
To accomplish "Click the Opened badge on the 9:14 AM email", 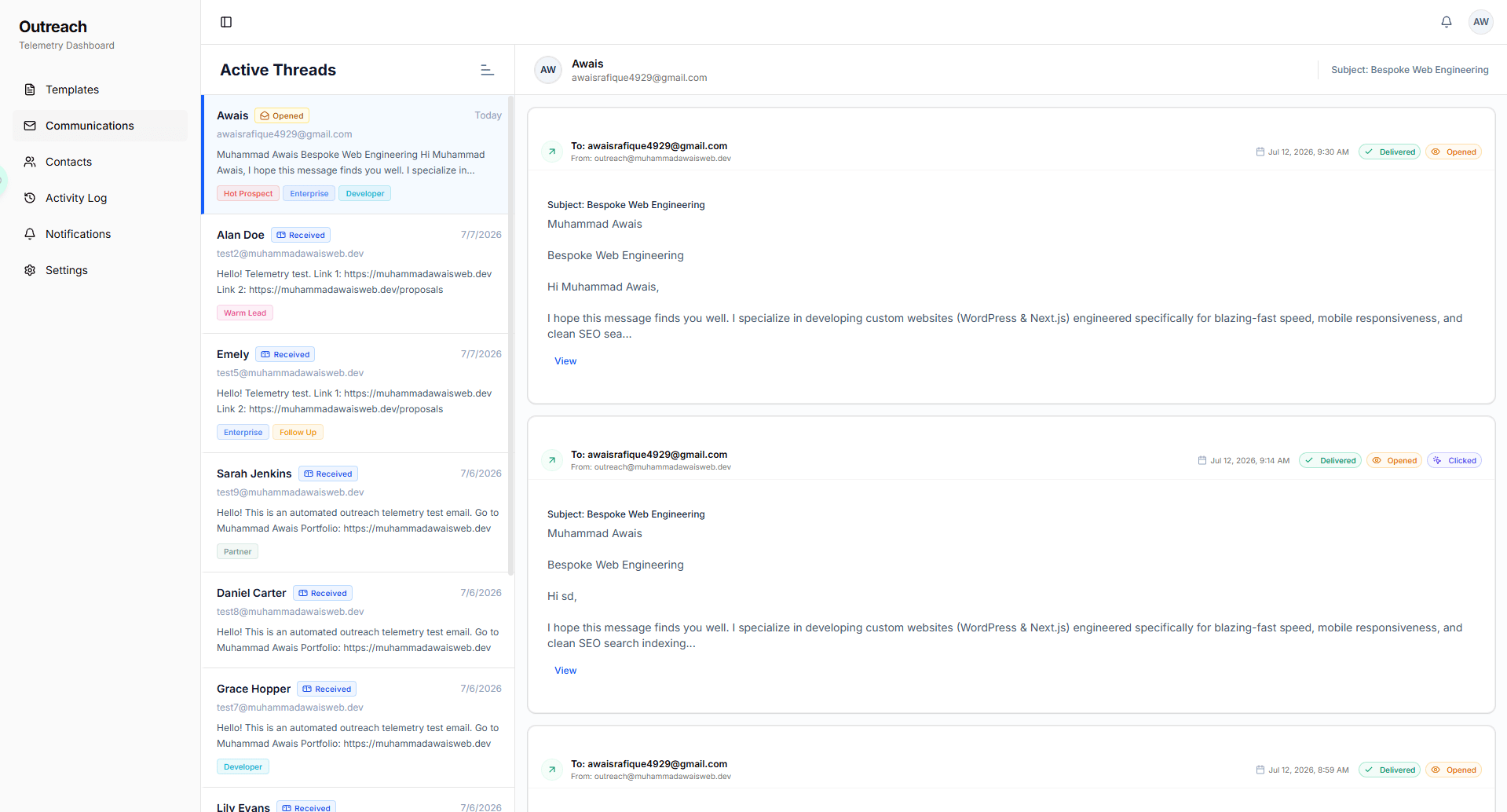I will point(1394,461).
